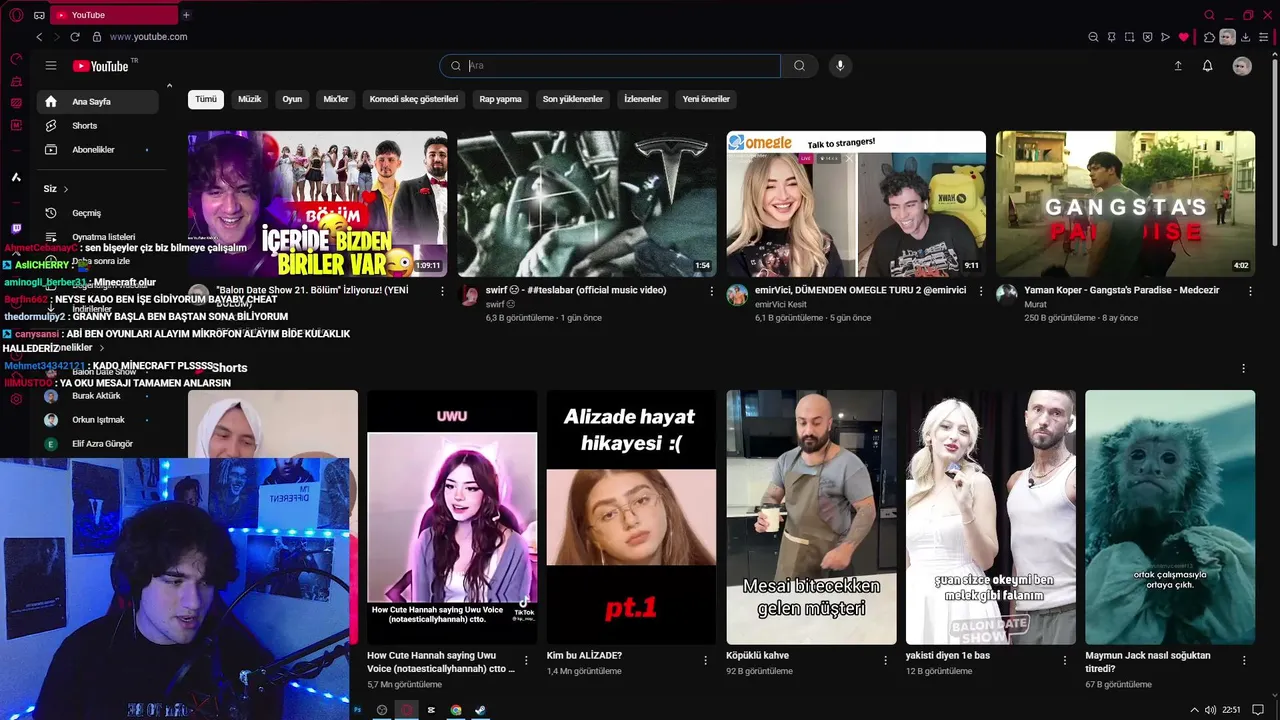This screenshot has height=720, width=1280.
Task: Open options for Maymun Jack short
Action: pos(1244,660)
